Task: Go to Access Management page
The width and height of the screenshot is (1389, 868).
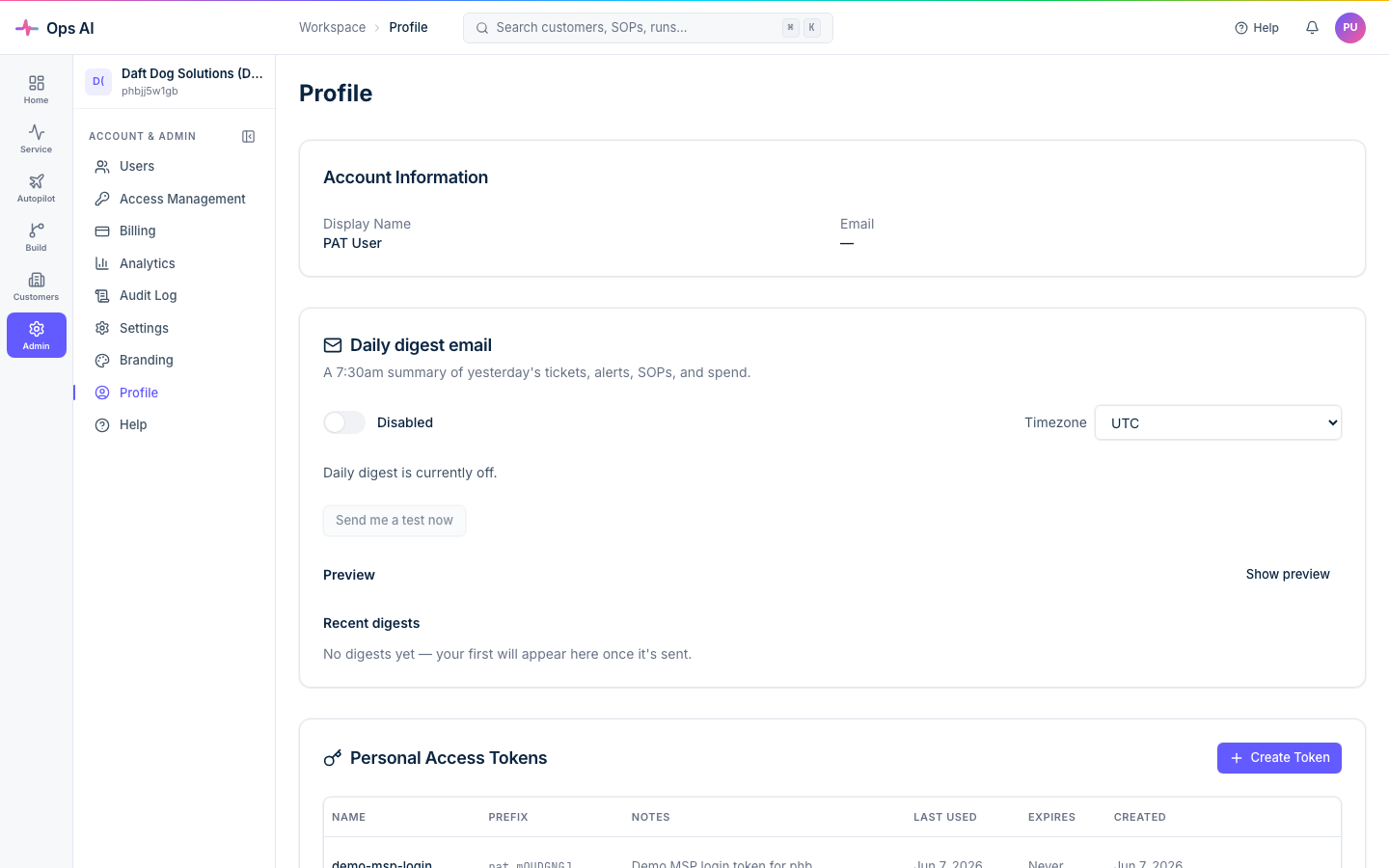Action: 175,199
